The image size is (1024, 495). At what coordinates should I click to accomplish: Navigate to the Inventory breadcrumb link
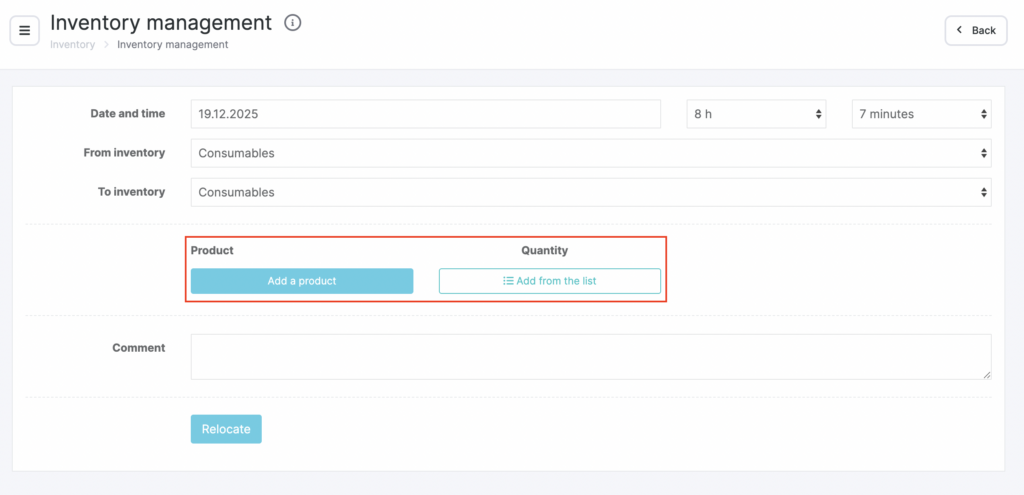pos(73,44)
